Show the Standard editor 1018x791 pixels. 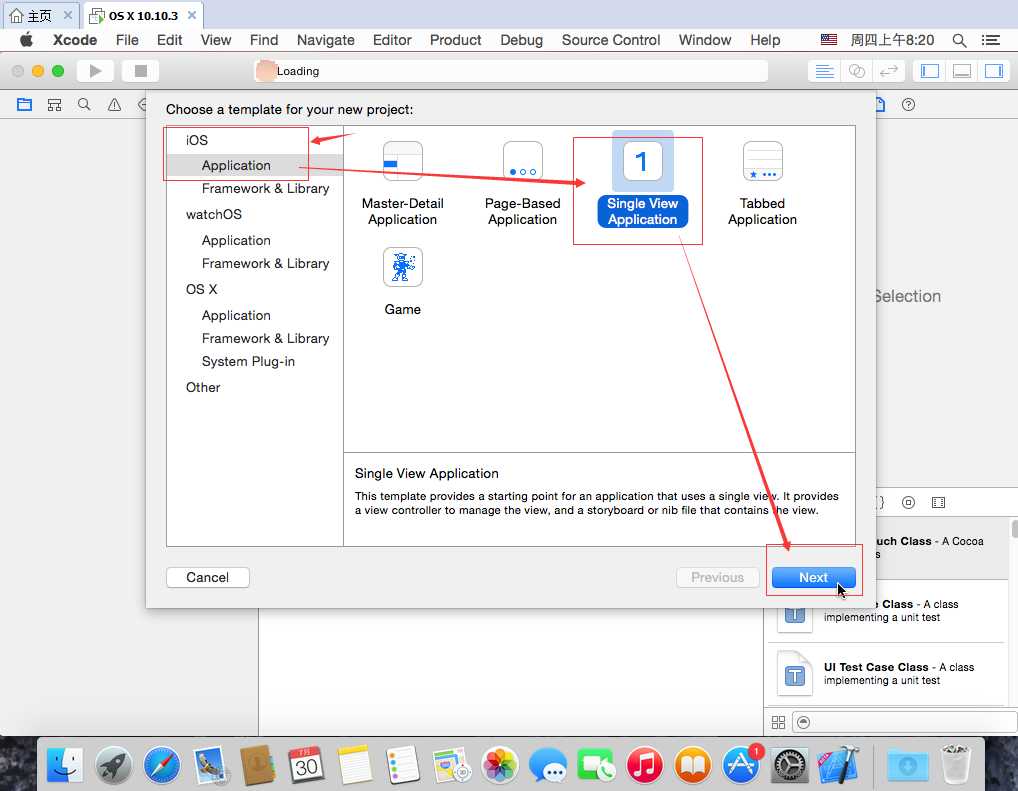824,71
